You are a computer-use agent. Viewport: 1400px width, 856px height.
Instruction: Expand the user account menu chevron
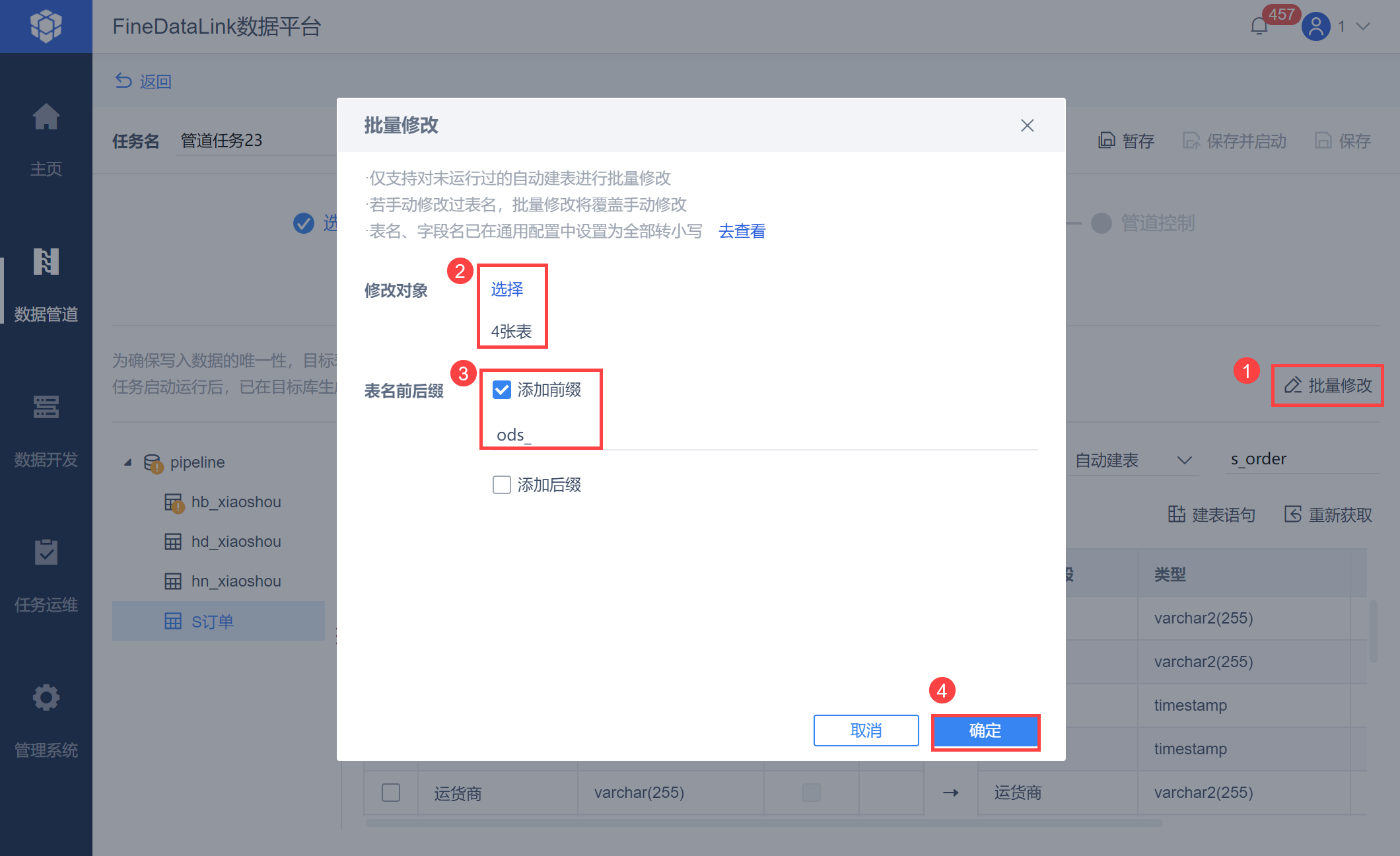tap(1364, 26)
